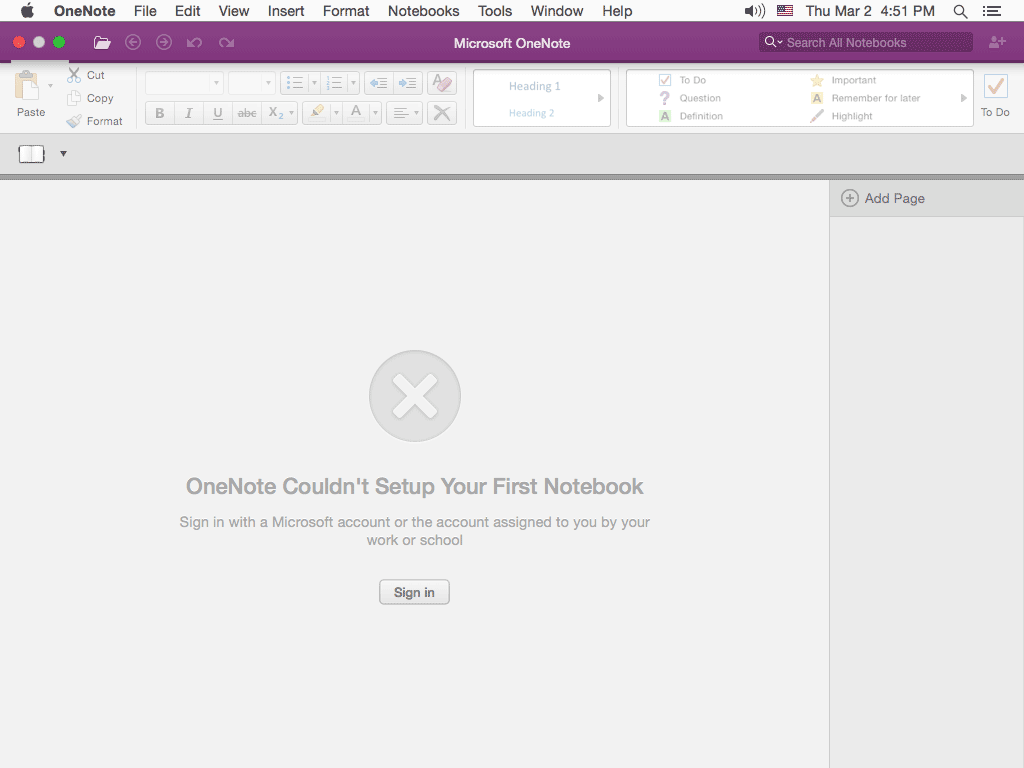The image size is (1024, 768).
Task: Undo the last action
Action: (x=195, y=43)
